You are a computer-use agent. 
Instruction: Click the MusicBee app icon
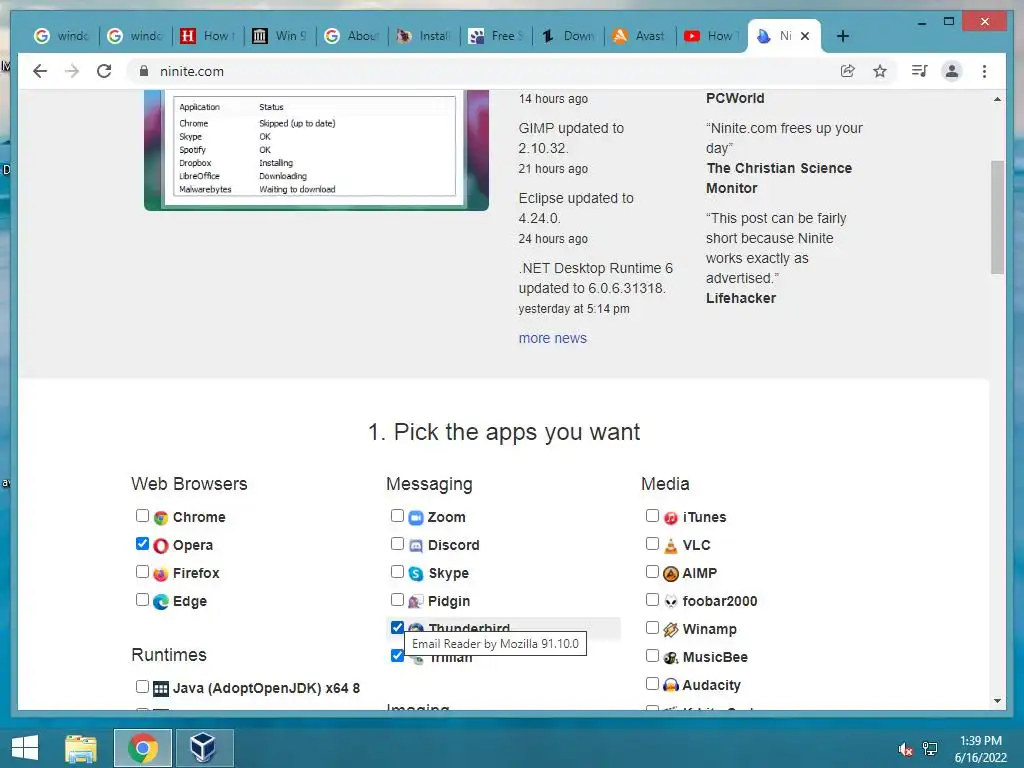671,658
